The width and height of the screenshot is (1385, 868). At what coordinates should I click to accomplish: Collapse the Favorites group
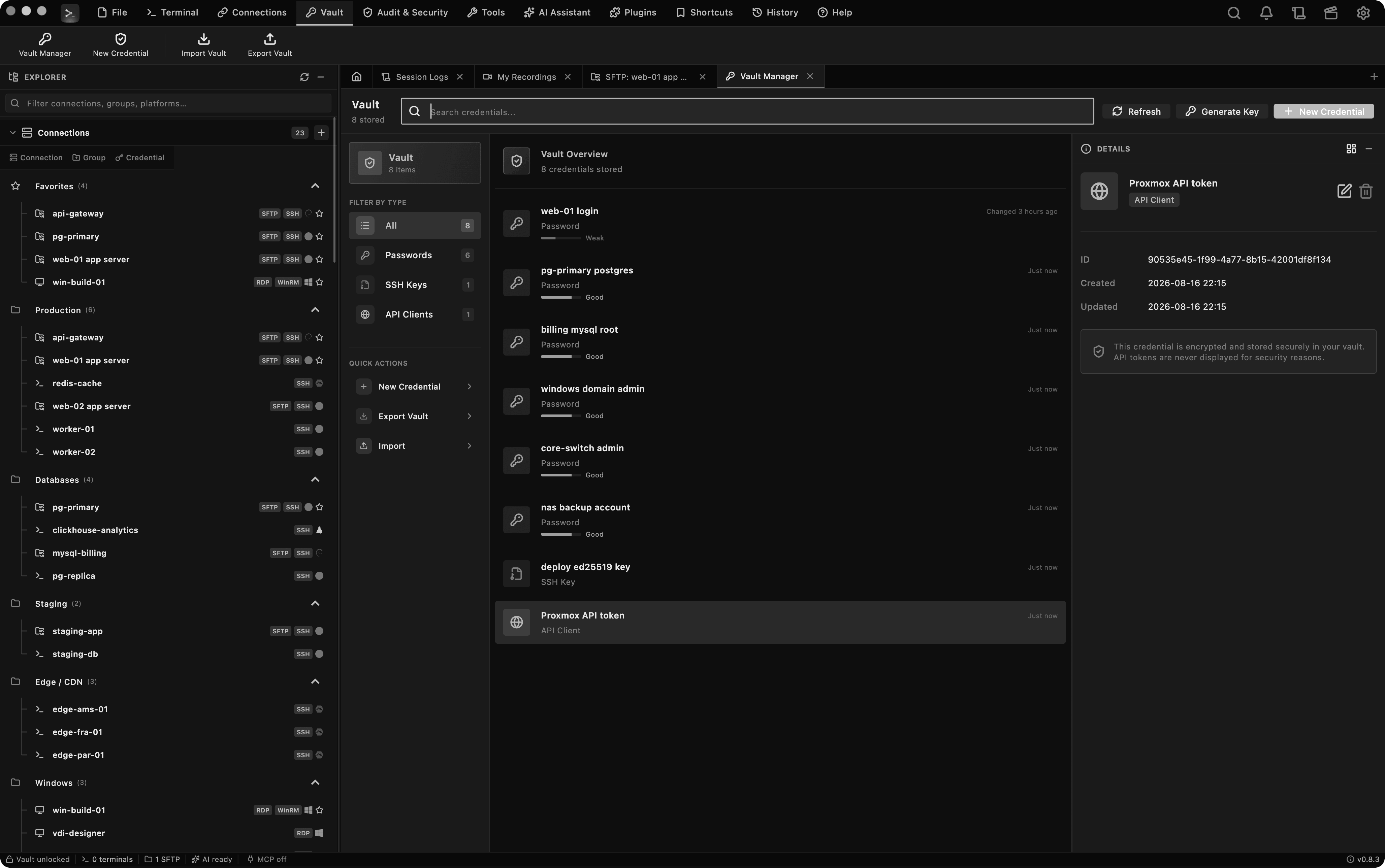(x=315, y=186)
